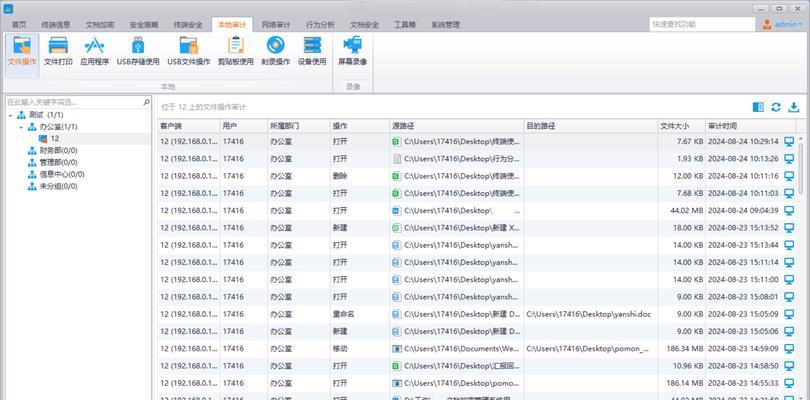This screenshot has width=810, height=400.
Task: Switch to the 终端信息 tab
Action: (x=56, y=25)
